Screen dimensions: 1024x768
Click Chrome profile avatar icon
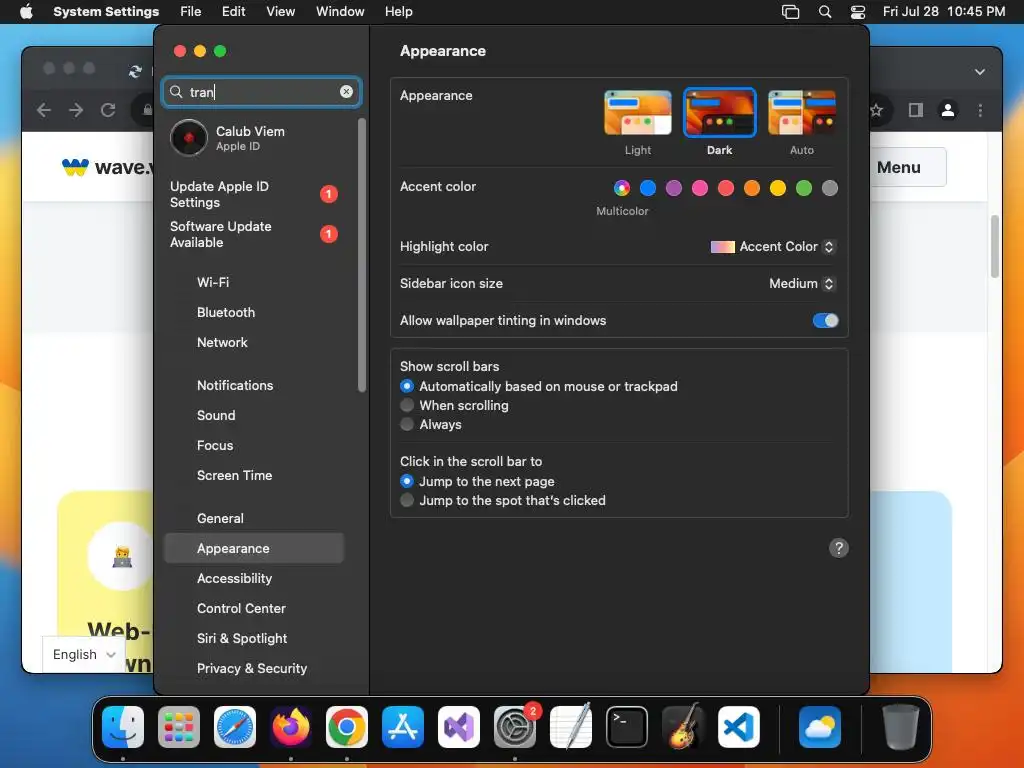[x=948, y=110]
